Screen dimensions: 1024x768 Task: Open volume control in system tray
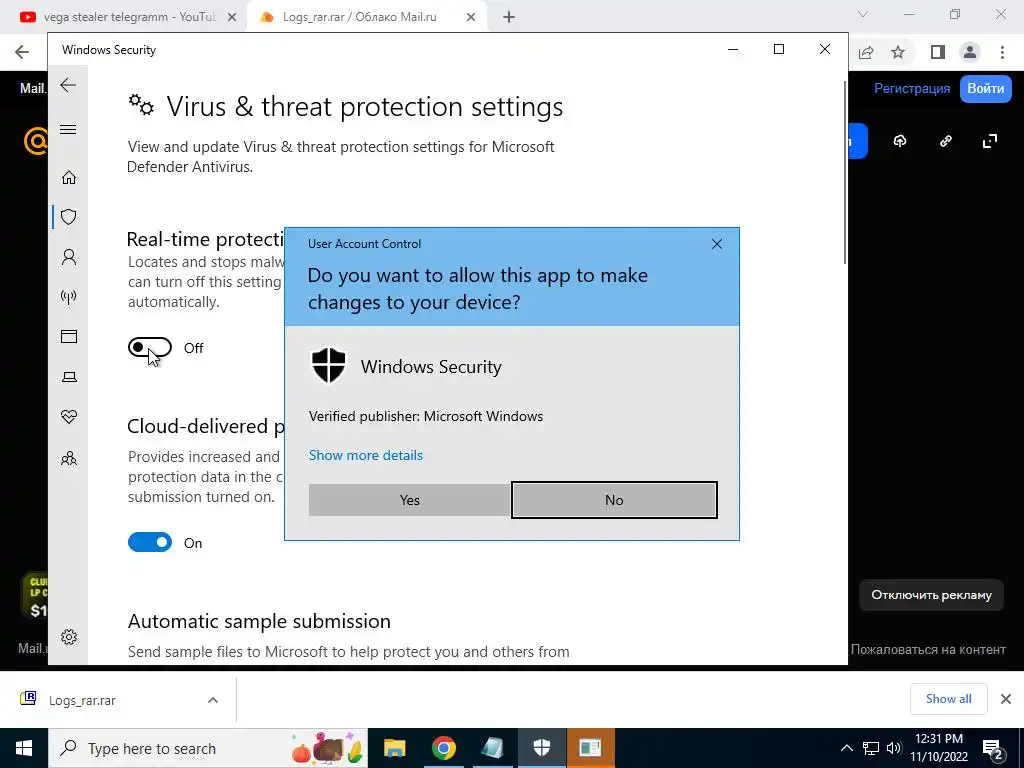coord(894,748)
